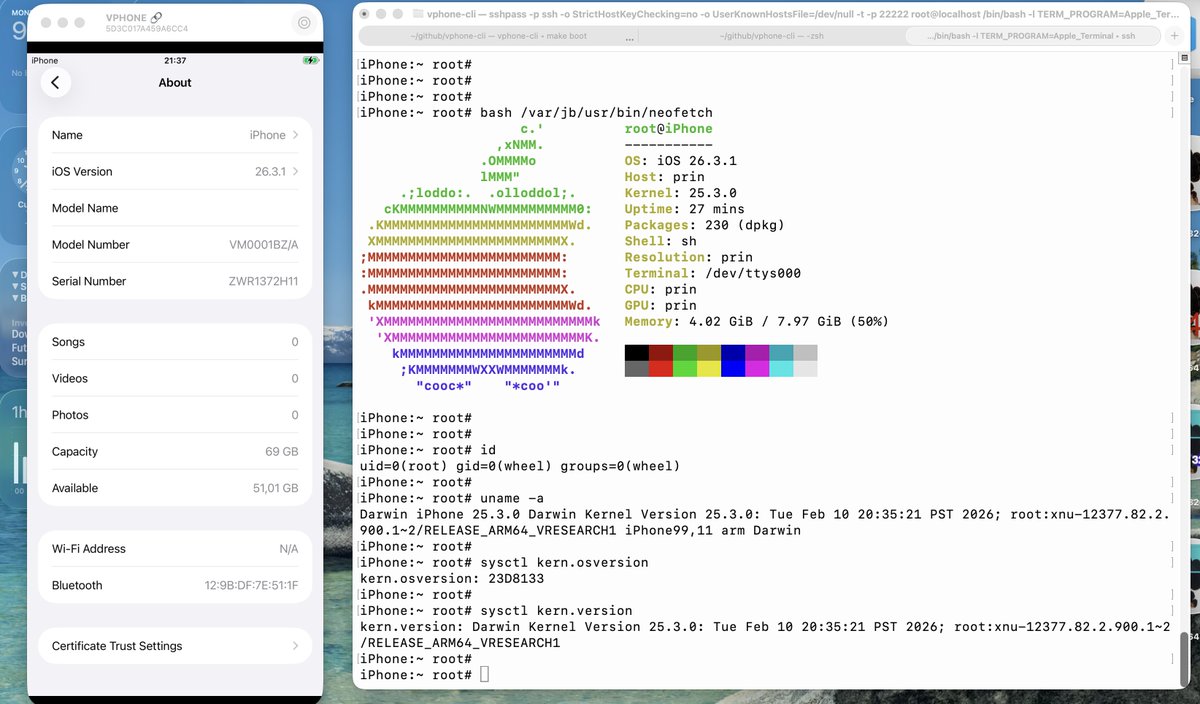This screenshot has width=1200, height=704.
Task: Click the link icon beside VPHONE title
Action: click(156, 18)
